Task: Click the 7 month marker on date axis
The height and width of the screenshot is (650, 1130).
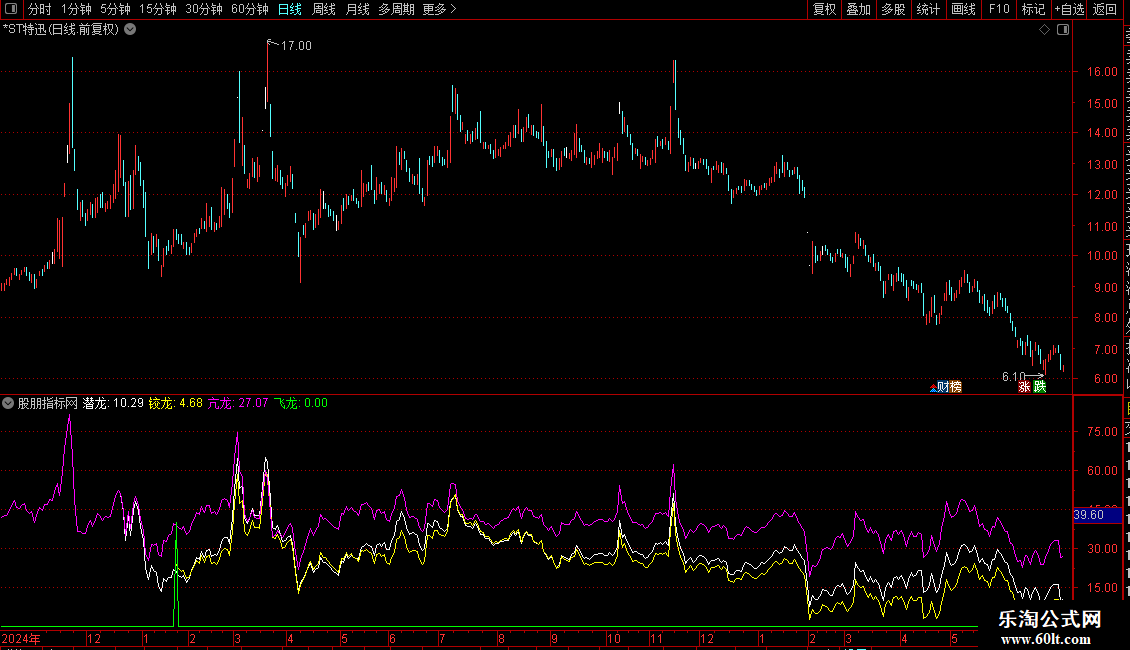Action: 442,639
